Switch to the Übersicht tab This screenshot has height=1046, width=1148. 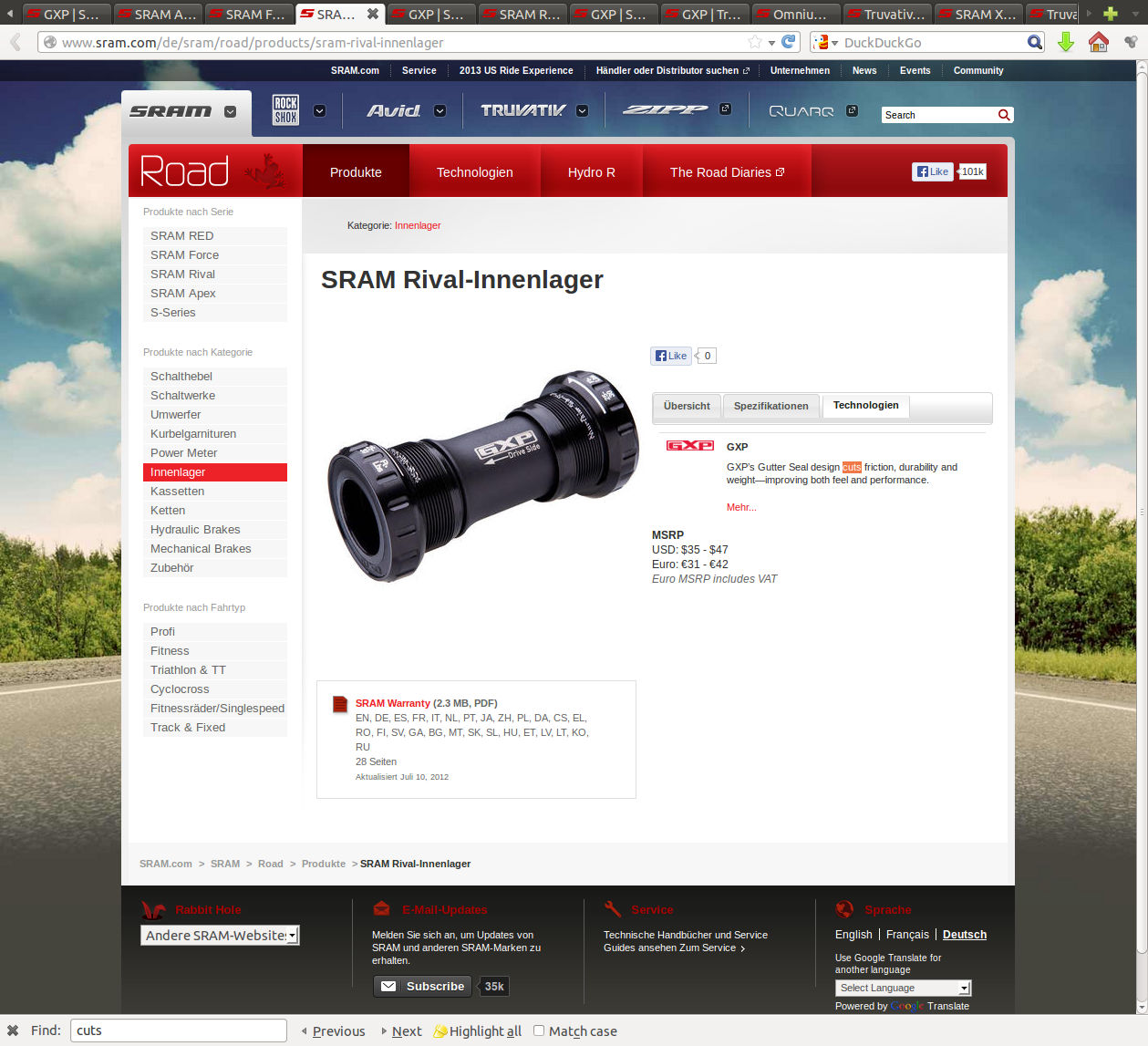[x=687, y=406]
